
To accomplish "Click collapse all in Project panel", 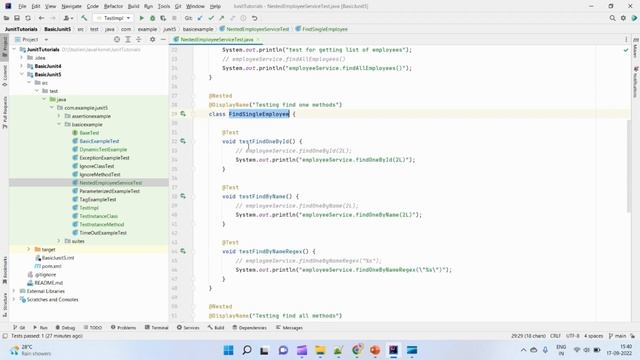I will [x=139, y=39].
